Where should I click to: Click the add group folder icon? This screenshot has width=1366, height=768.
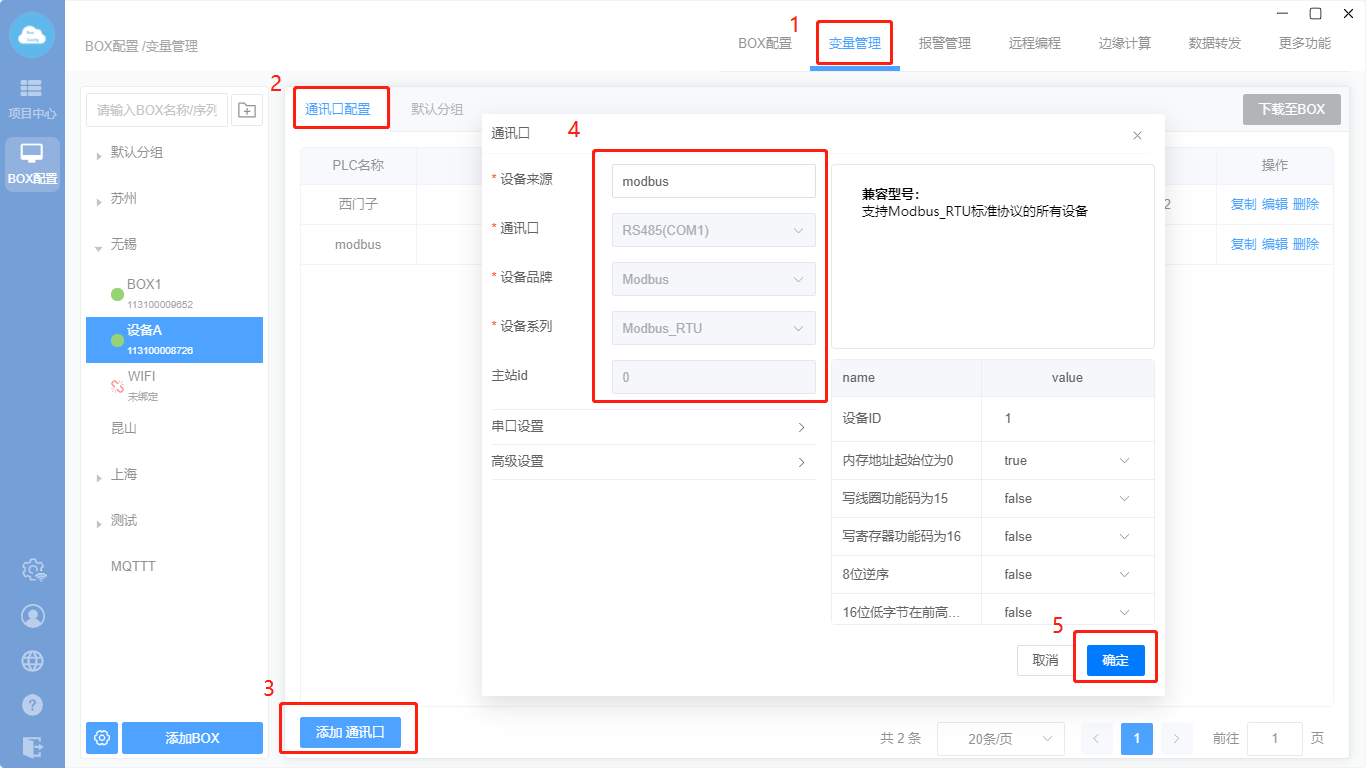(x=247, y=110)
